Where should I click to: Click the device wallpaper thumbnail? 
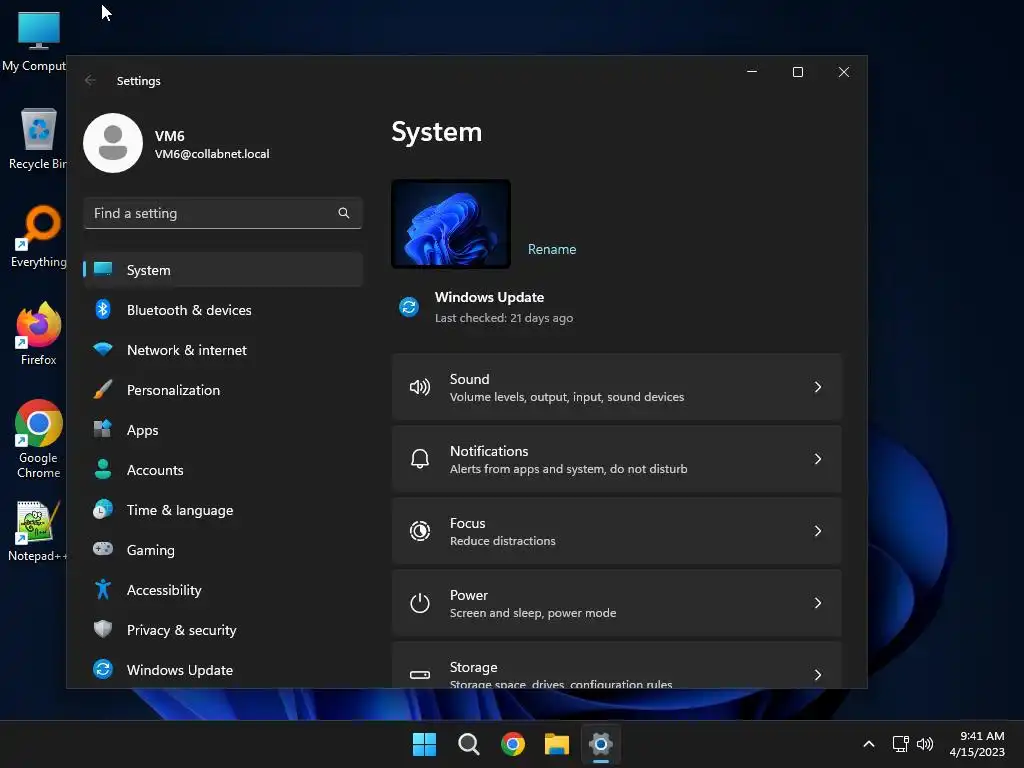pos(451,223)
